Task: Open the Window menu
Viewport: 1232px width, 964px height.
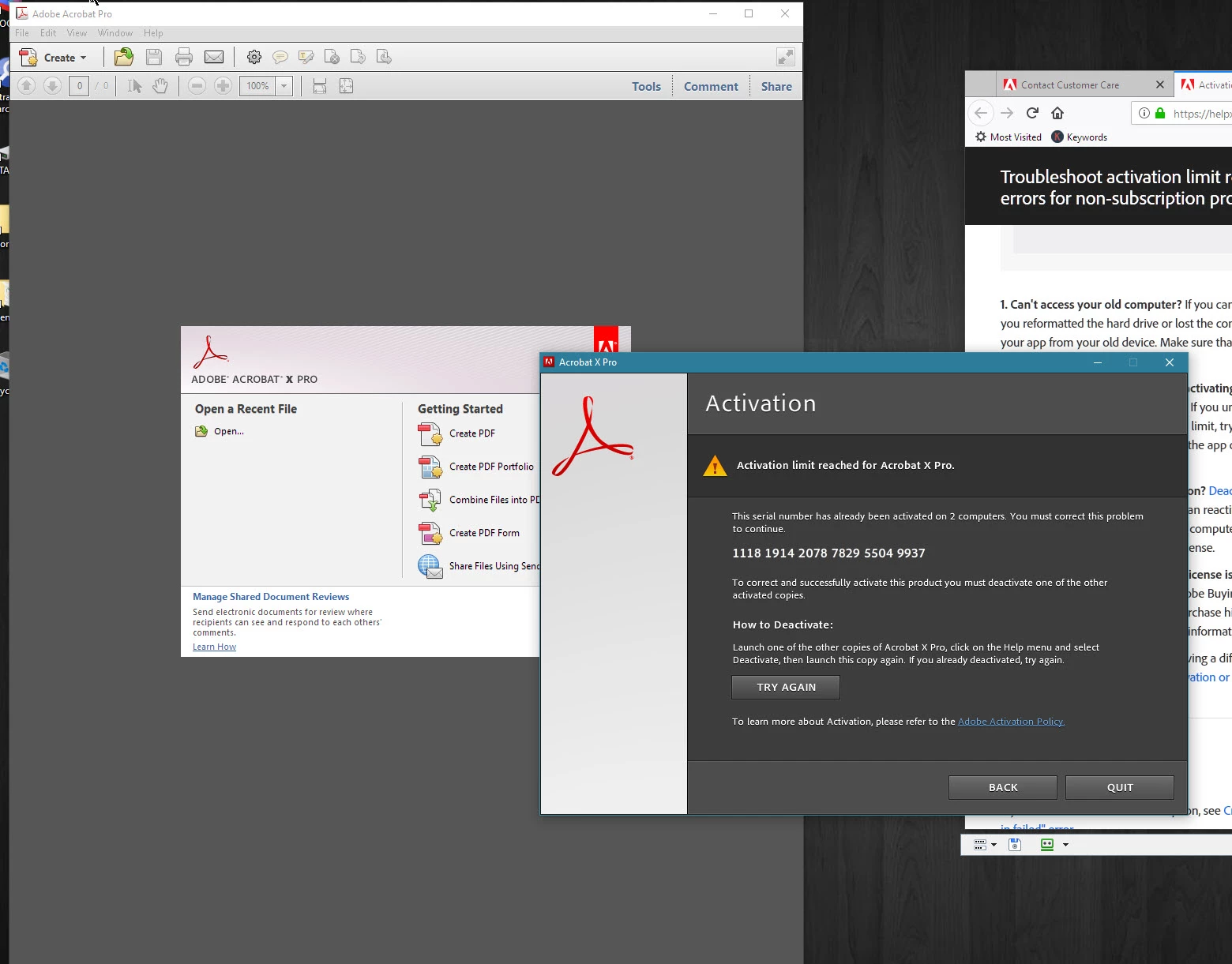Action: (115, 33)
